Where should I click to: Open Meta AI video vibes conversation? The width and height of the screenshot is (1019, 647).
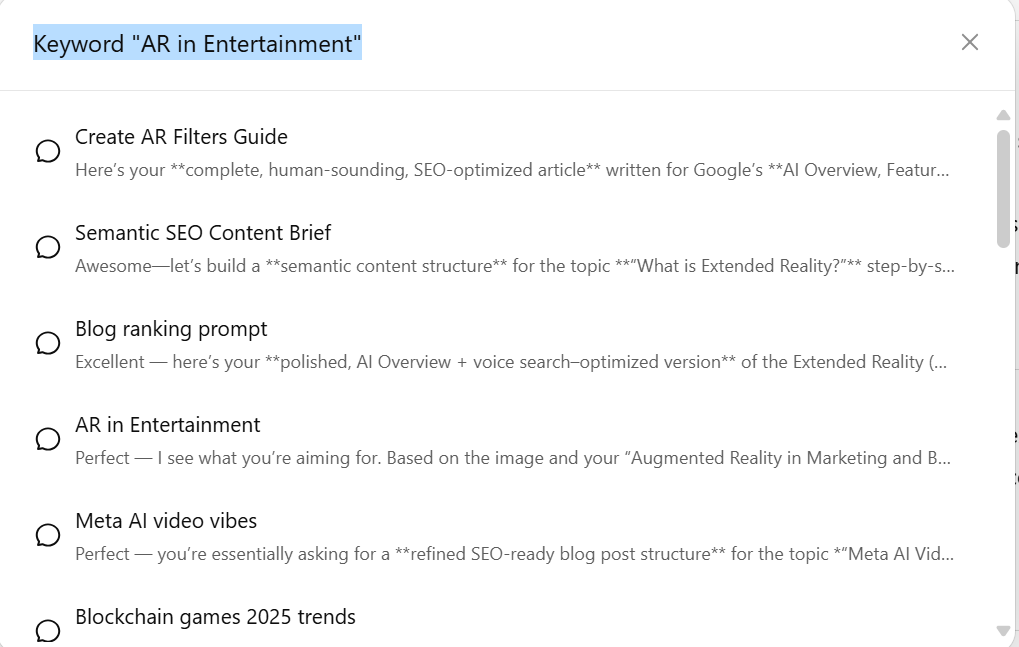point(166,521)
